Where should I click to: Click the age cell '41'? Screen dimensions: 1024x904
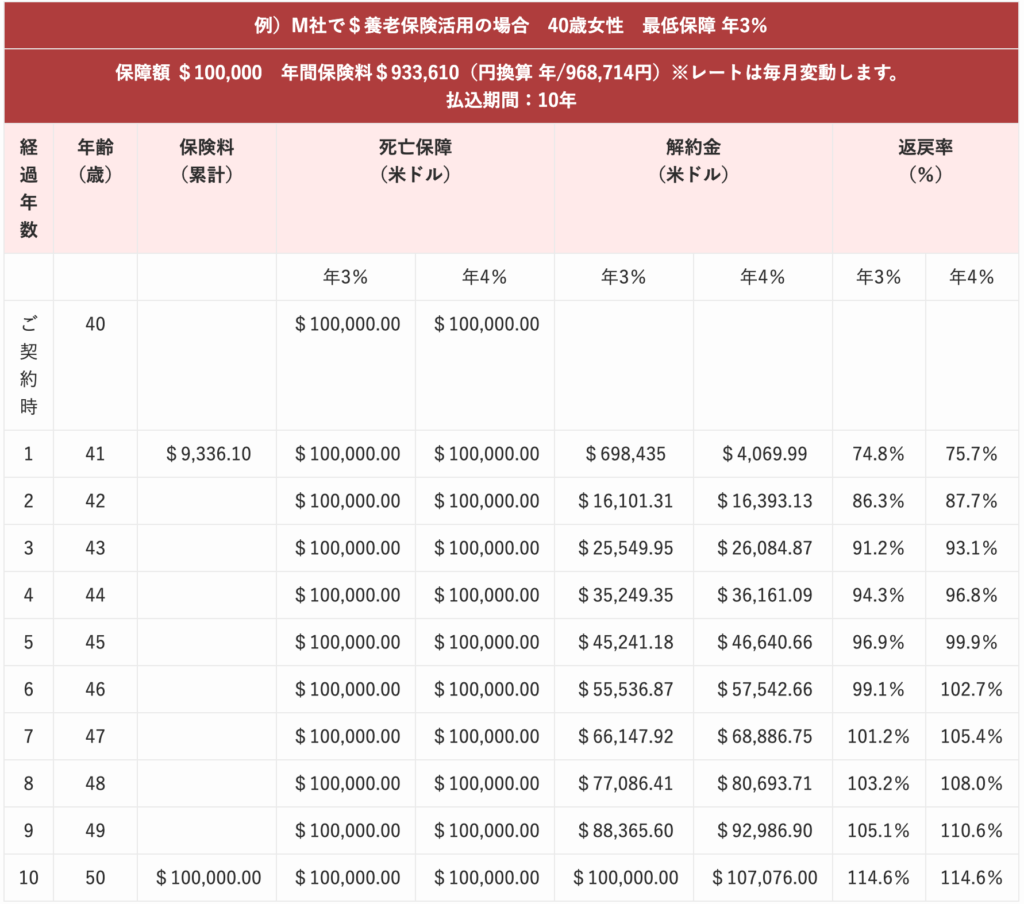tap(95, 454)
